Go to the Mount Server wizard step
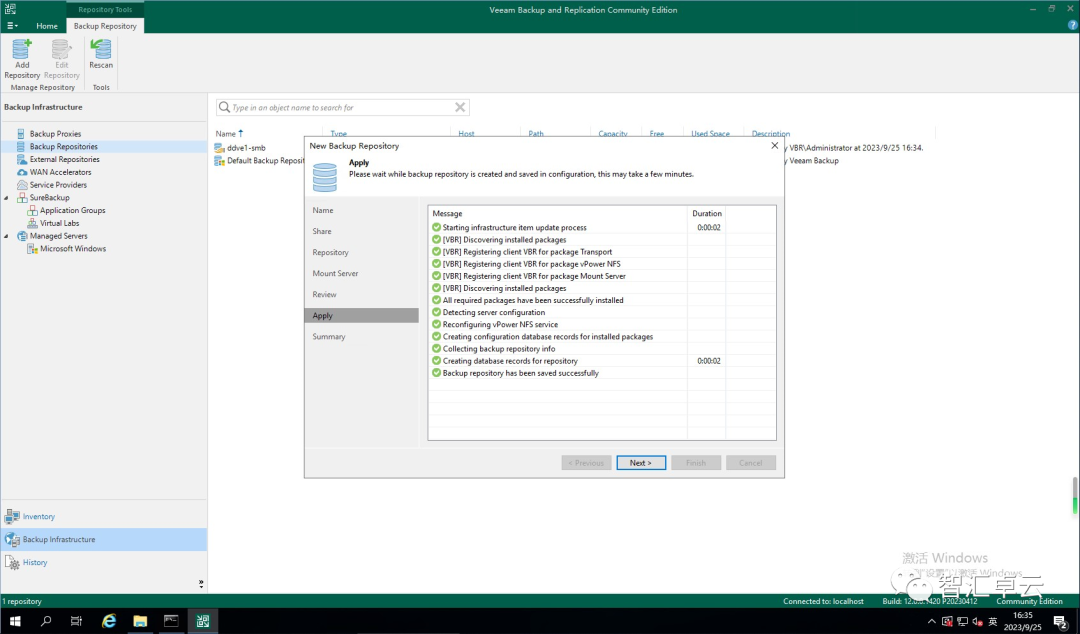This screenshot has width=1080, height=634. 335,274
